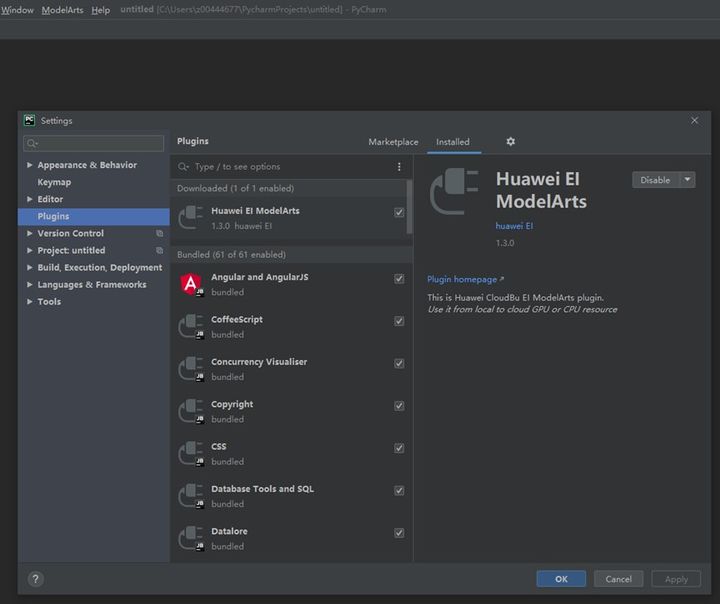Select the CoffeeScript plugin name
The image size is (720, 604).
pos(236,319)
